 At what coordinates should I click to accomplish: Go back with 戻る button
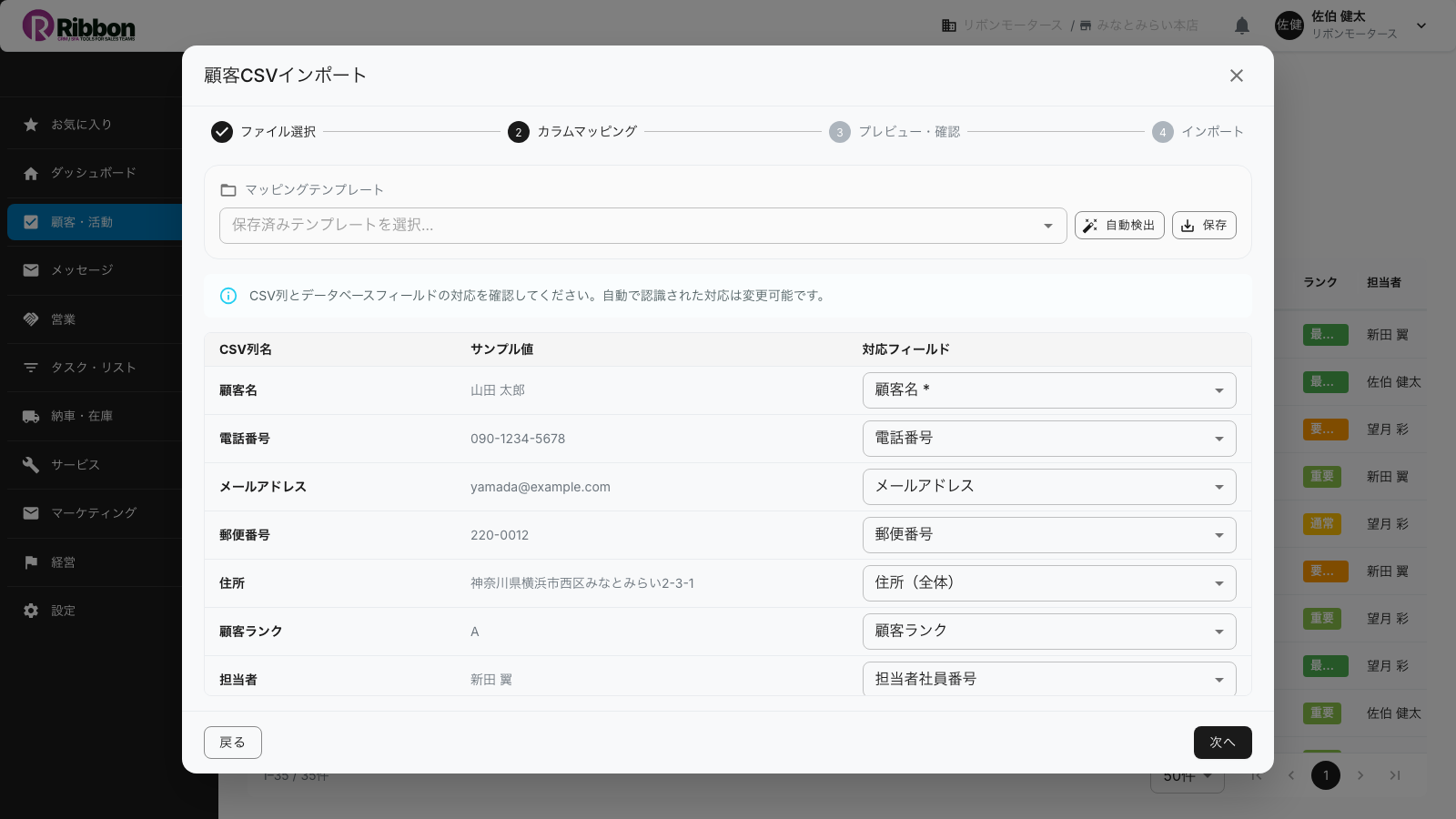233,743
